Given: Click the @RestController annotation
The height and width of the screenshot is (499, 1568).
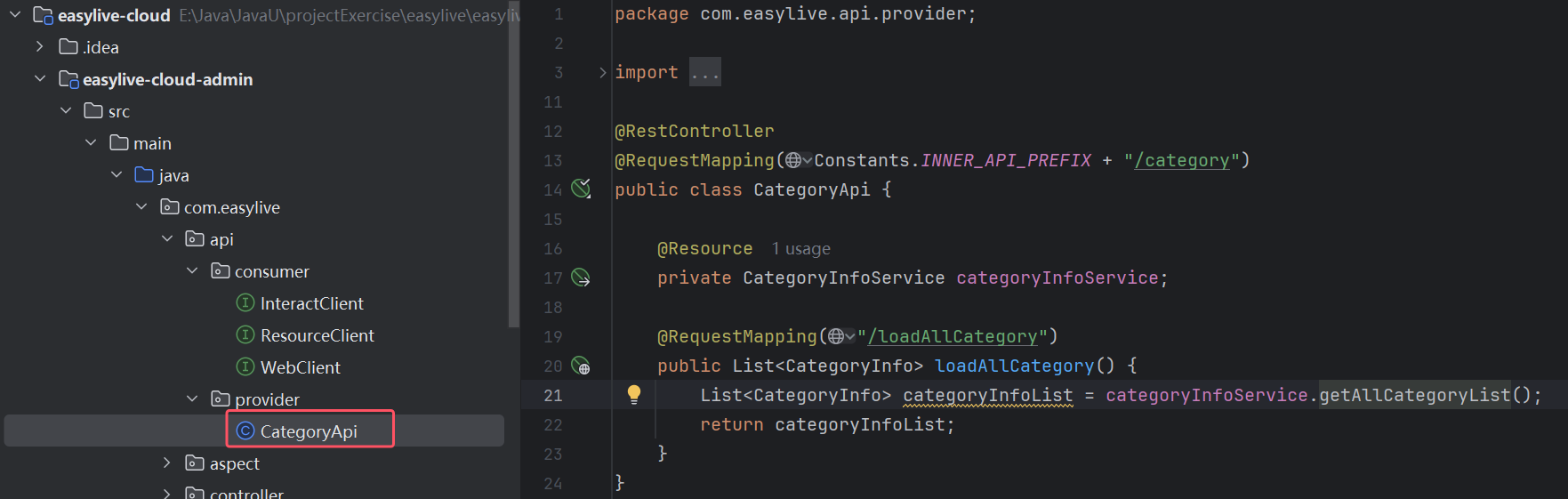Looking at the screenshot, I should pyautogui.click(x=695, y=131).
